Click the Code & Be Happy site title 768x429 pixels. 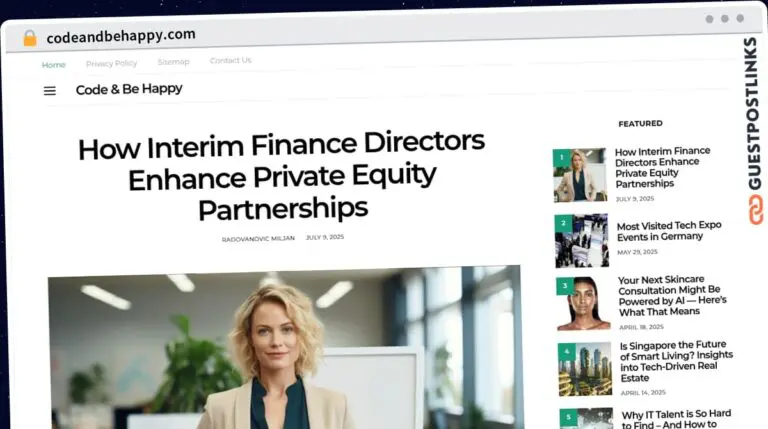[129, 89]
